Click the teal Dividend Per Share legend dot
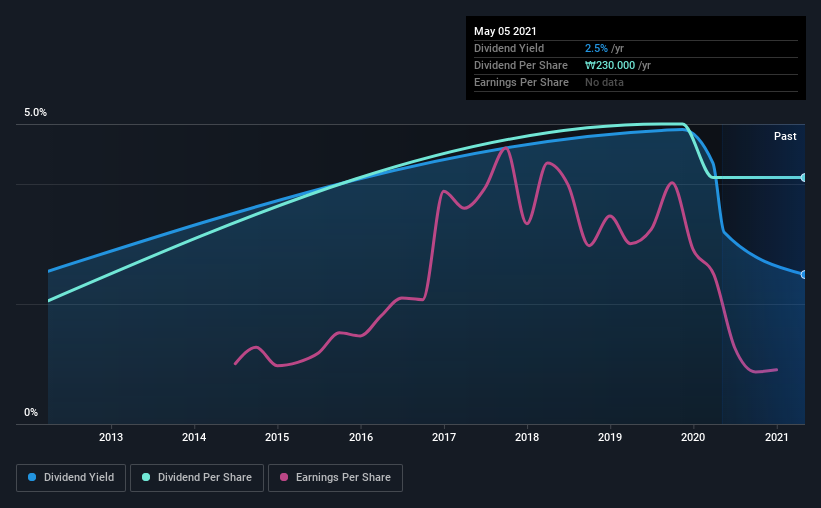The image size is (821, 508). pos(146,477)
